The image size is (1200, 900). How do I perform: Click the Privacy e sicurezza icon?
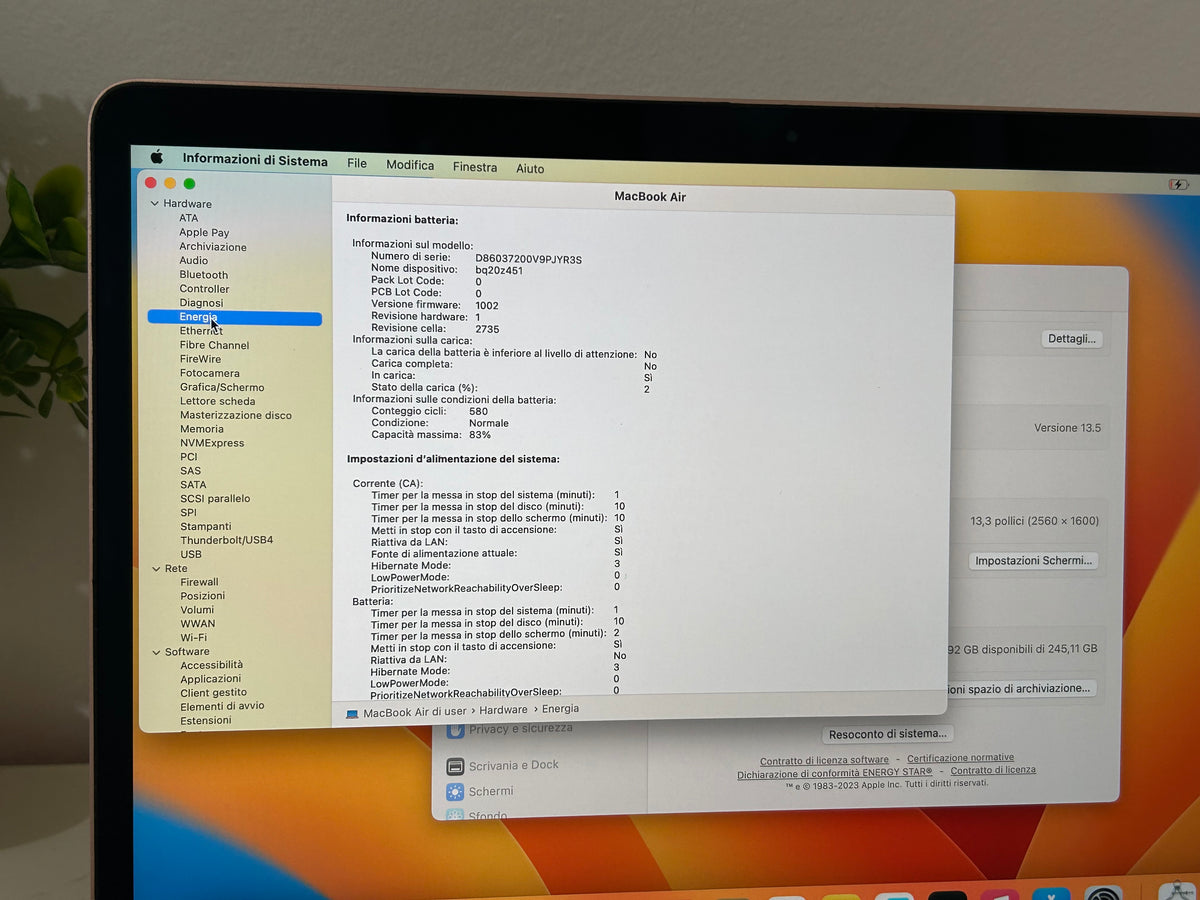click(455, 730)
